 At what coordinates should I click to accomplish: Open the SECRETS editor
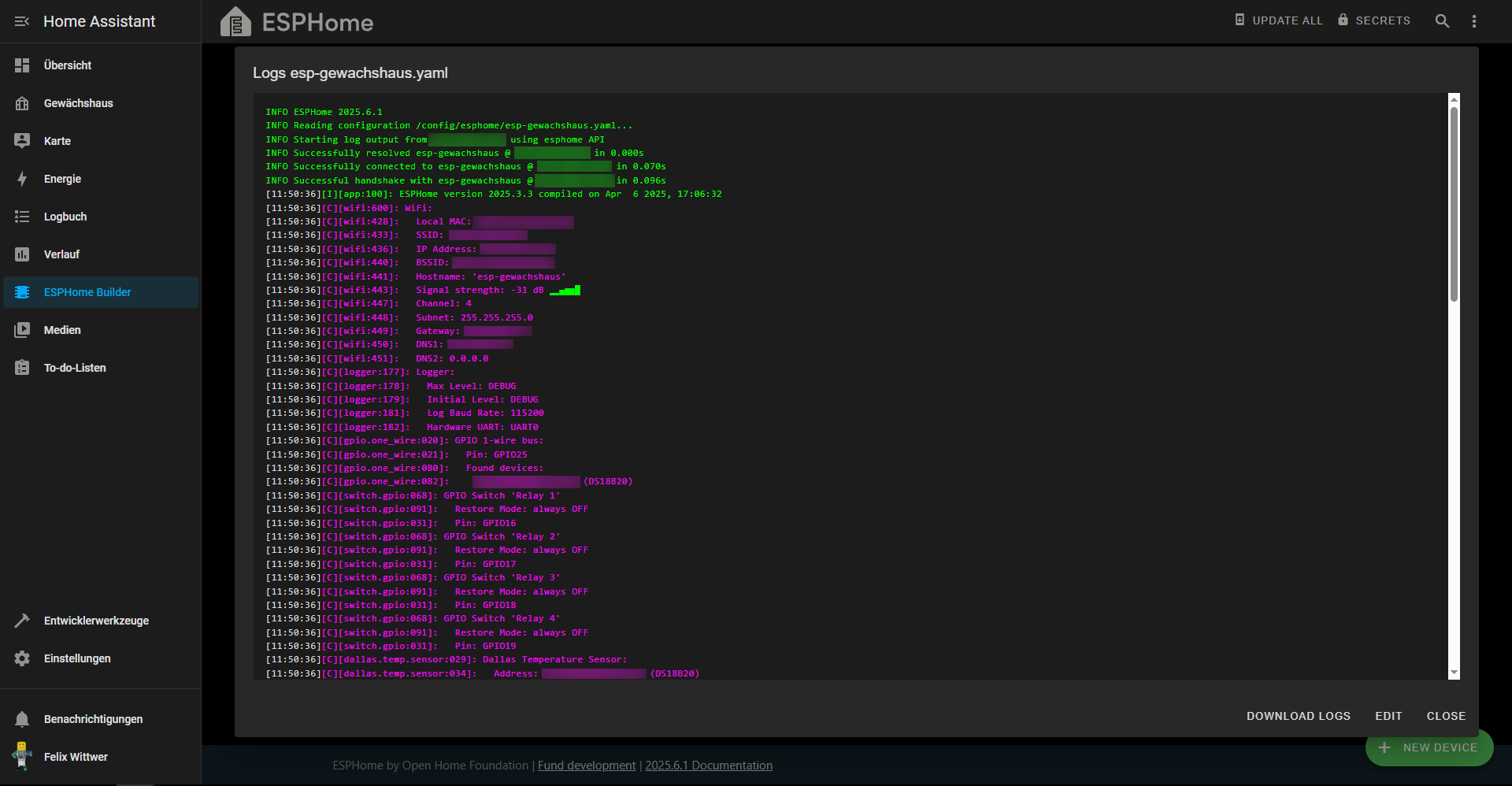click(1374, 20)
